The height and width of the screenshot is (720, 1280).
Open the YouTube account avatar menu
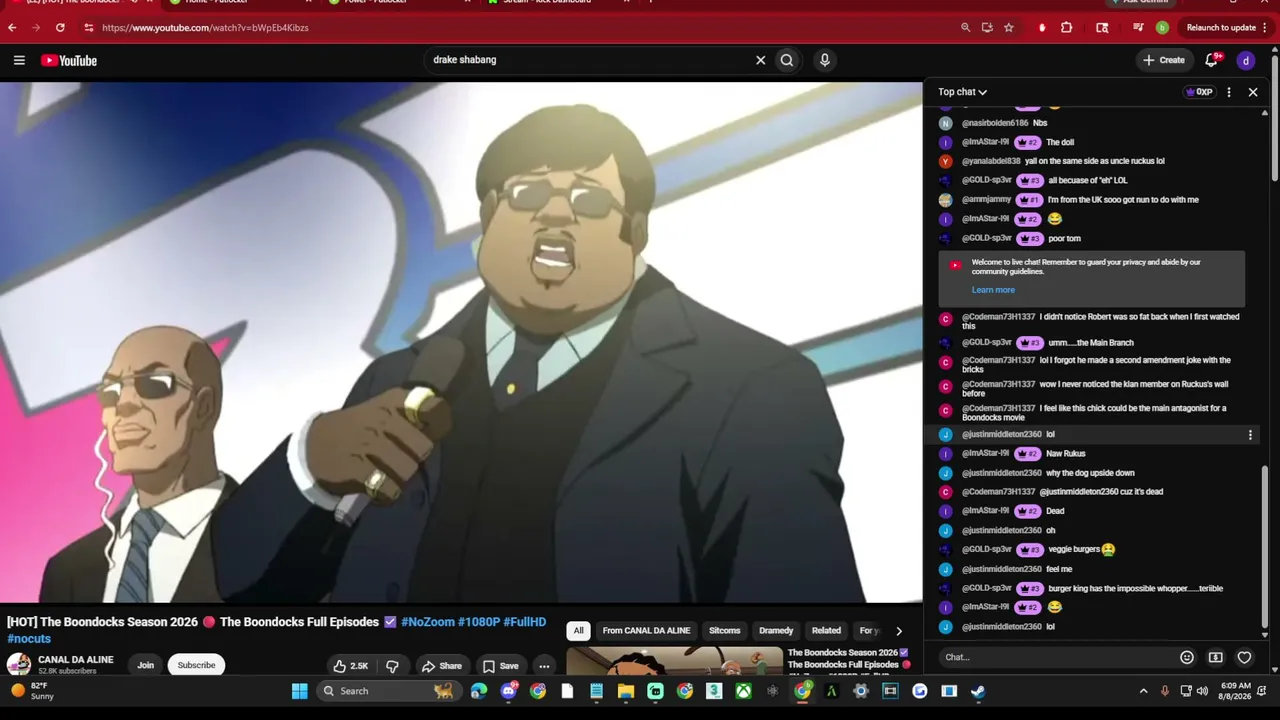[1245, 61]
